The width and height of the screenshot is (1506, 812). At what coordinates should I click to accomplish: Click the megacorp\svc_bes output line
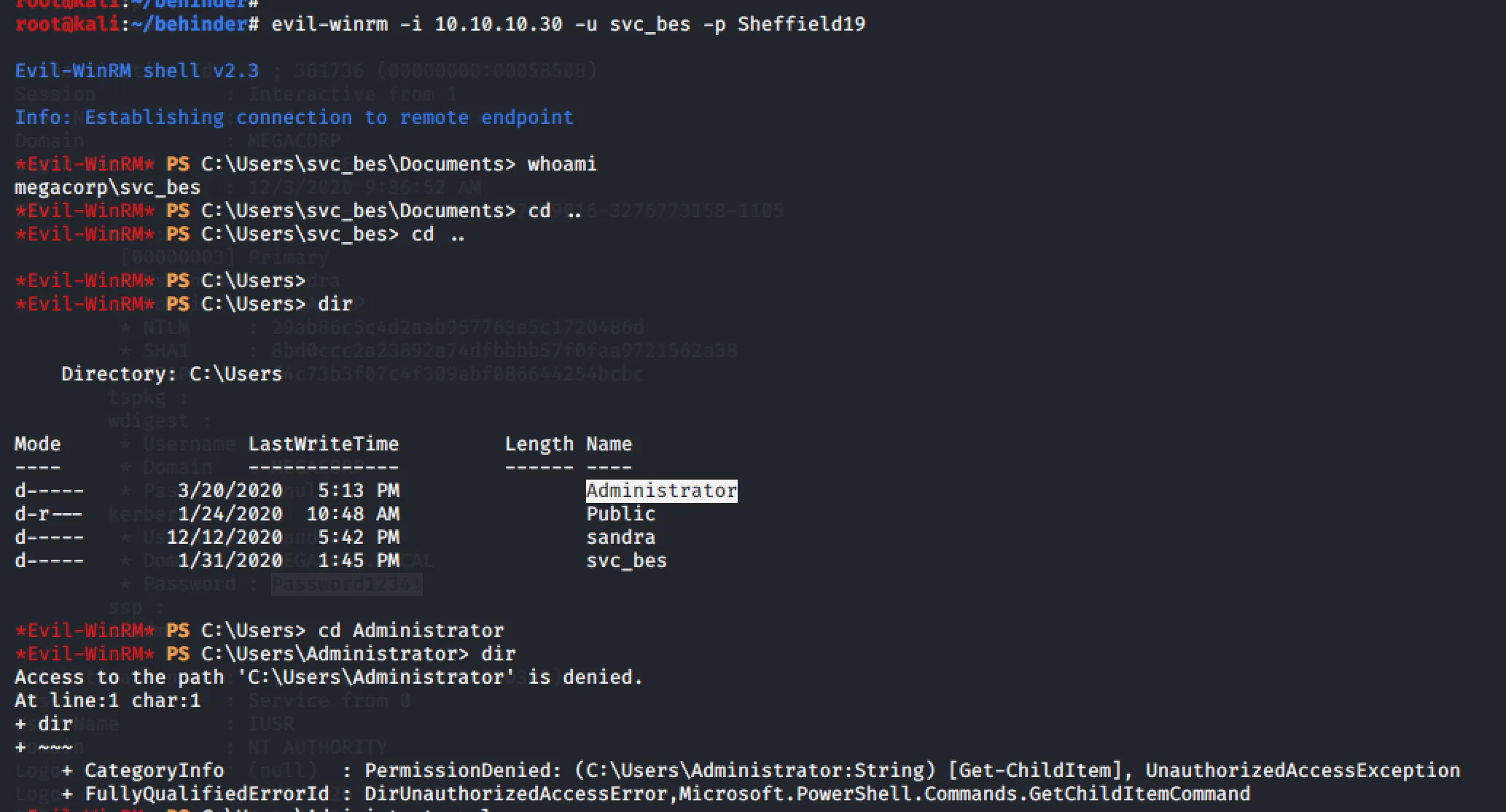(x=107, y=187)
